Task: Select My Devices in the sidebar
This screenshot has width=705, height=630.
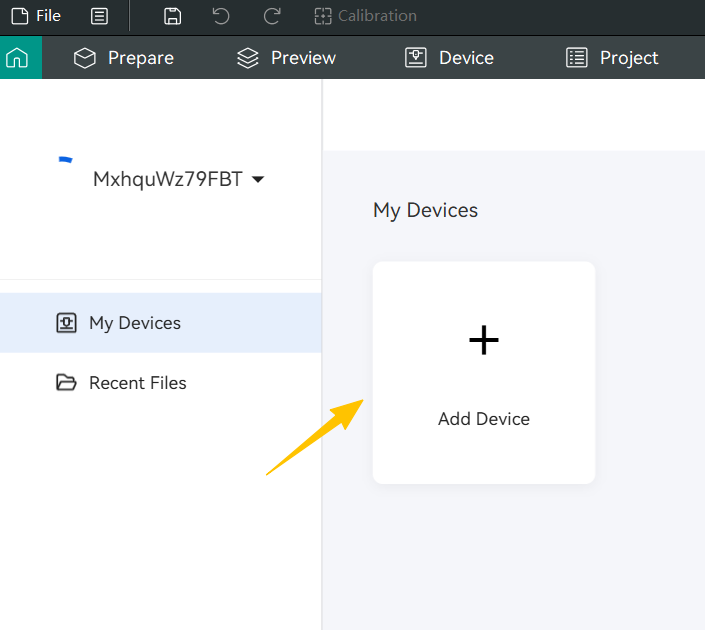Action: tap(134, 323)
